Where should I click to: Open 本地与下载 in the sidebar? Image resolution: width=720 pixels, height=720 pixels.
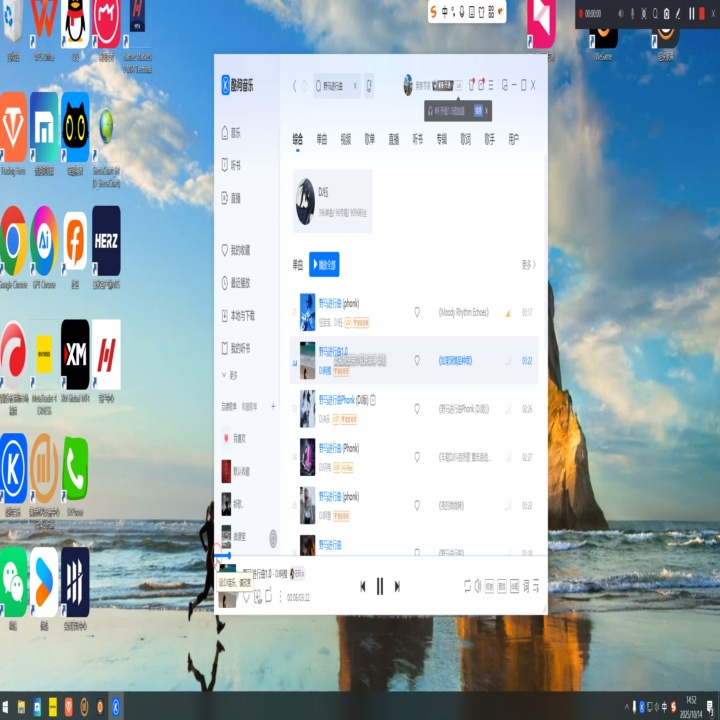(238, 315)
